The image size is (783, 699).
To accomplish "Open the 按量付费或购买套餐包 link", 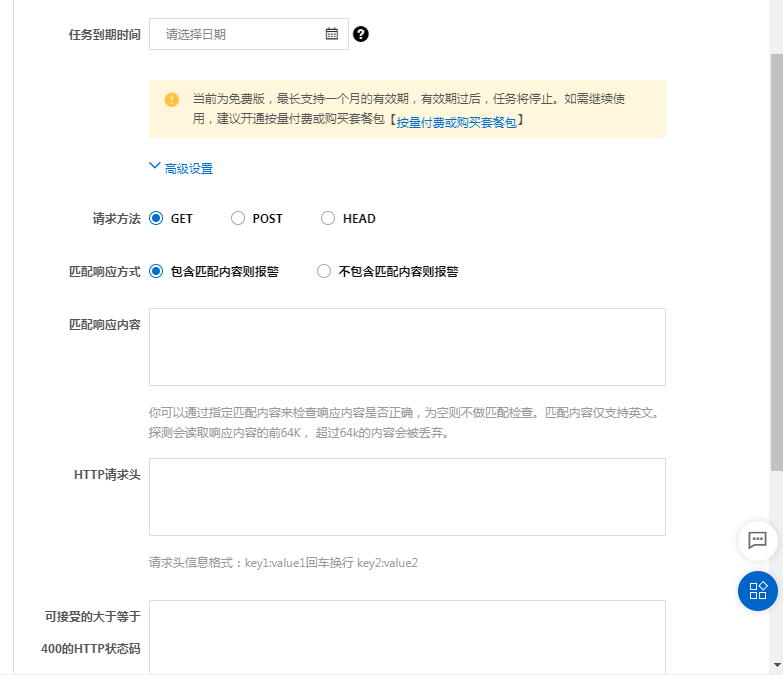I will pos(456,122).
